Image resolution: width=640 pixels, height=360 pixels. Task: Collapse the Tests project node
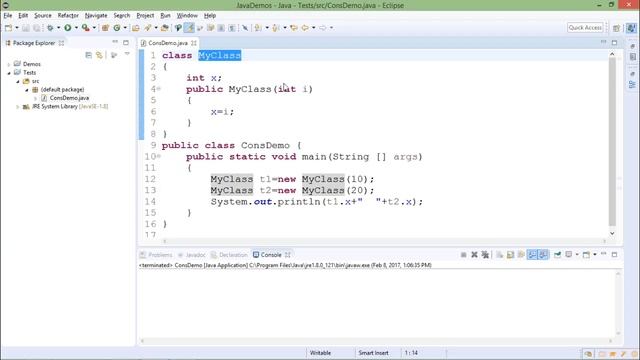[x=9, y=73]
